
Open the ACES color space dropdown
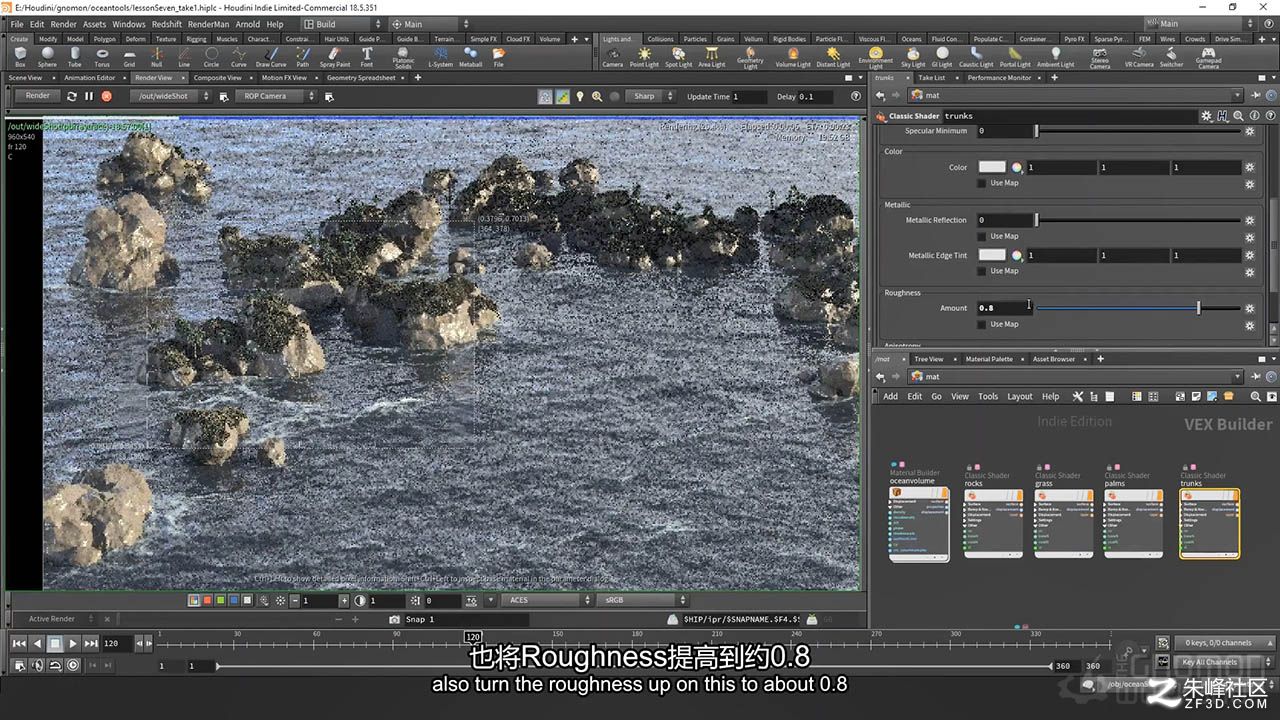(x=548, y=600)
